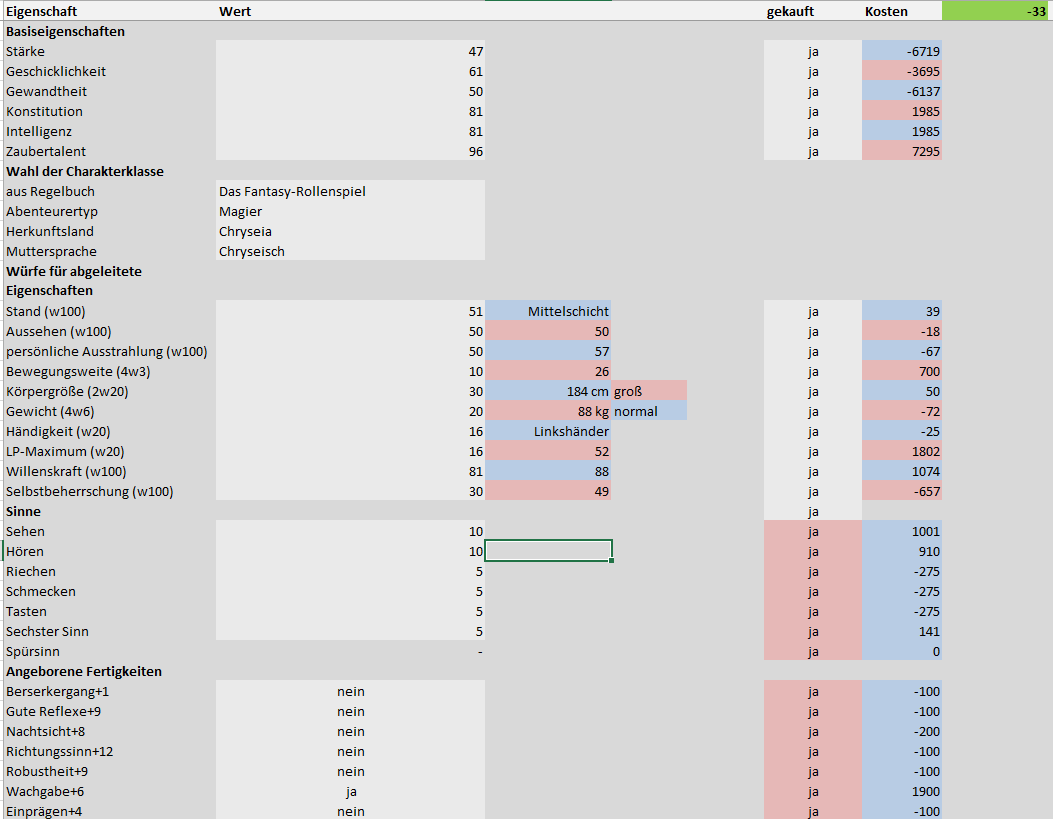Click the Zaubertalent cost cell showing 7295
Screen dimensions: 1053x819
click(x=902, y=151)
